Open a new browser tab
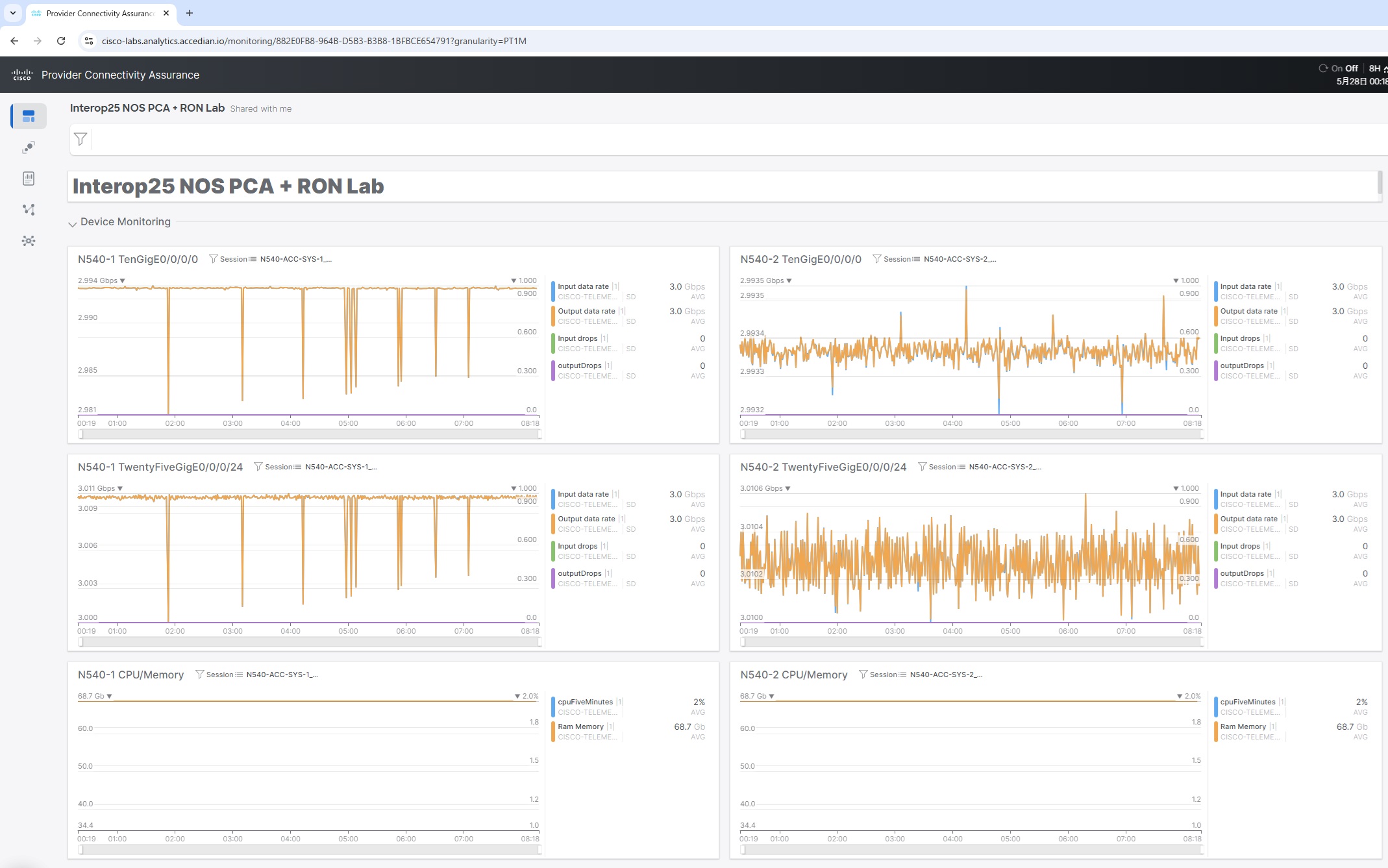1388x868 pixels. pos(190,13)
